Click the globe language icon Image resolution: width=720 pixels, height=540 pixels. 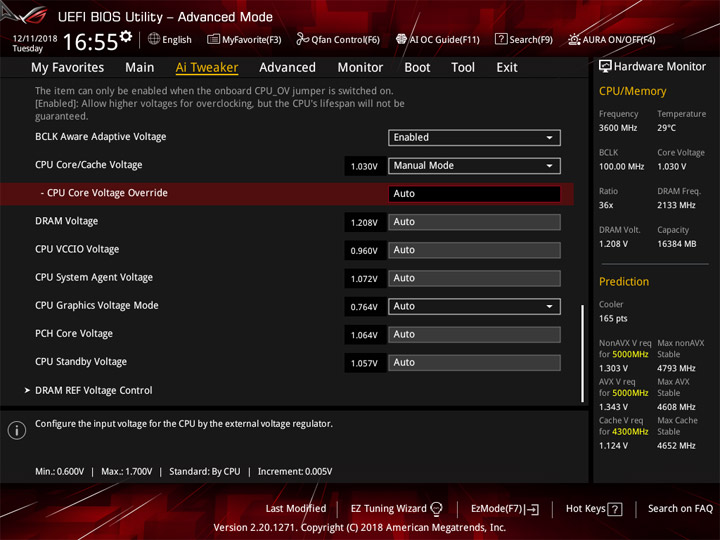click(x=154, y=39)
